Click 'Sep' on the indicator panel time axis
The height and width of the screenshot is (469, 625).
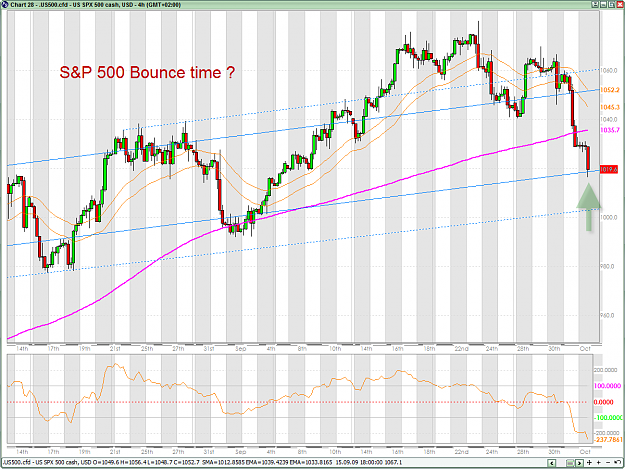[x=241, y=452]
